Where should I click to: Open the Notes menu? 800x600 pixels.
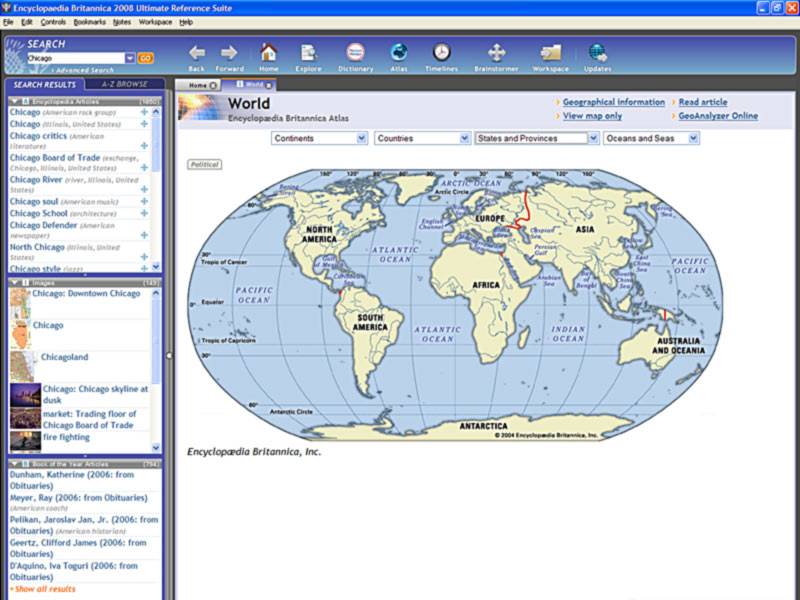[x=122, y=22]
